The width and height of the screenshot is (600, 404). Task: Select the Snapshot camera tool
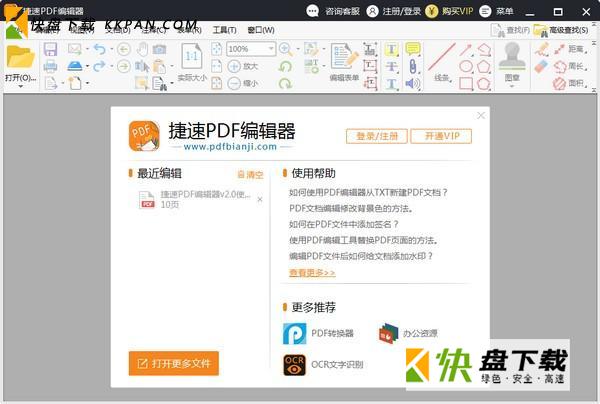tap(160, 49)
